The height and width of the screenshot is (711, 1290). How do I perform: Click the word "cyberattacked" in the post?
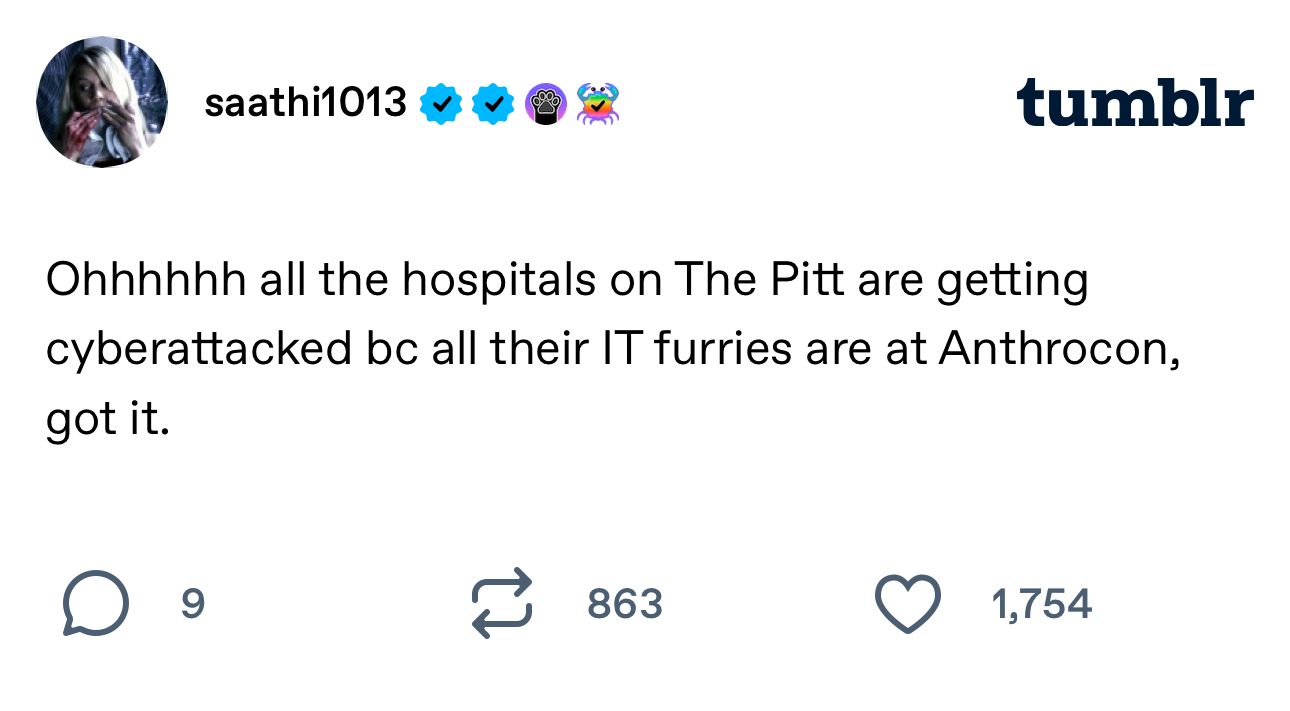point(194,352)
